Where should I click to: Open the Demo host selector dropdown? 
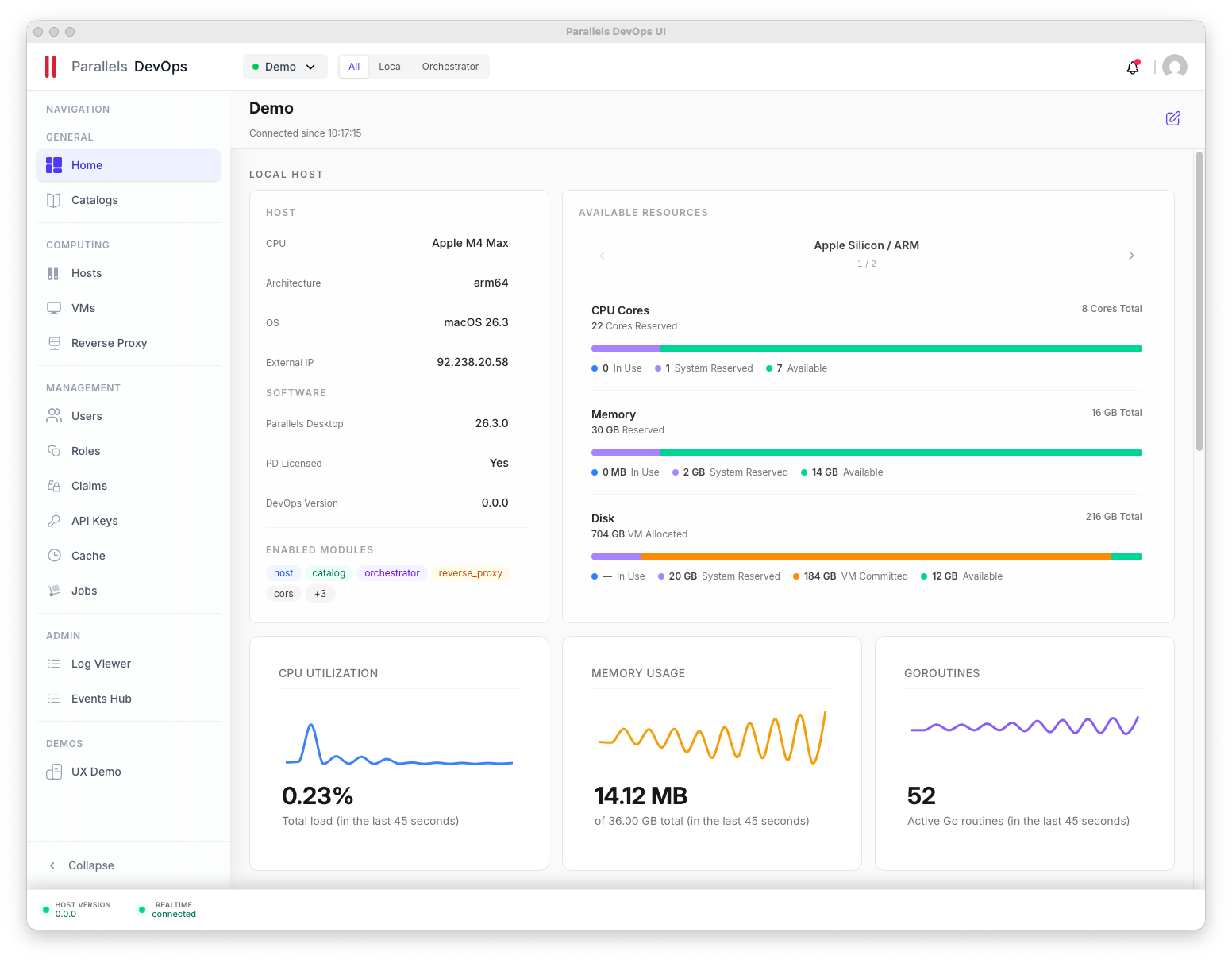(285, 67)
